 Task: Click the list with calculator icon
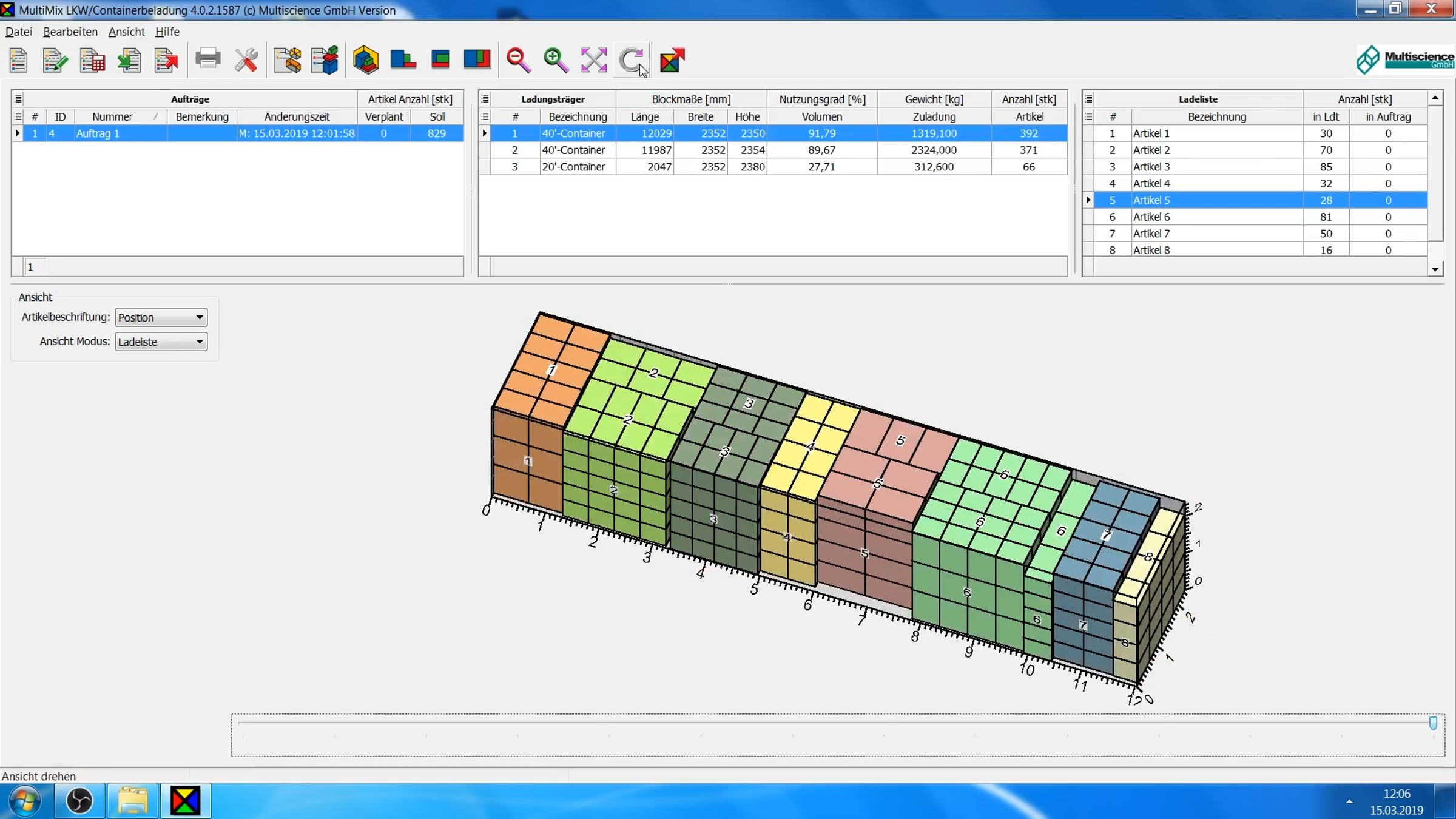coord(92,59)
